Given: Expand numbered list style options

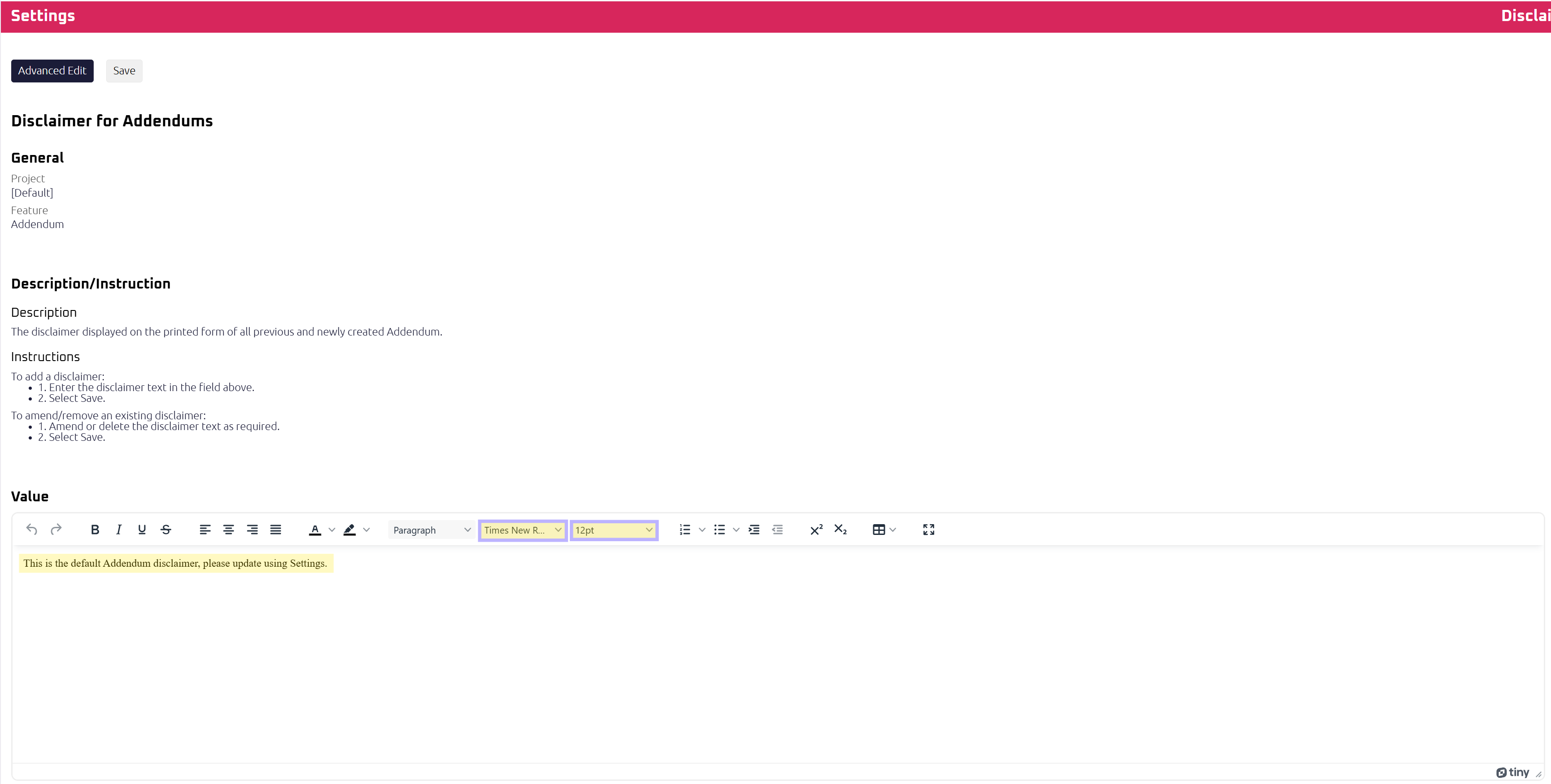Looking at the screenshot, I should [702, 530].
